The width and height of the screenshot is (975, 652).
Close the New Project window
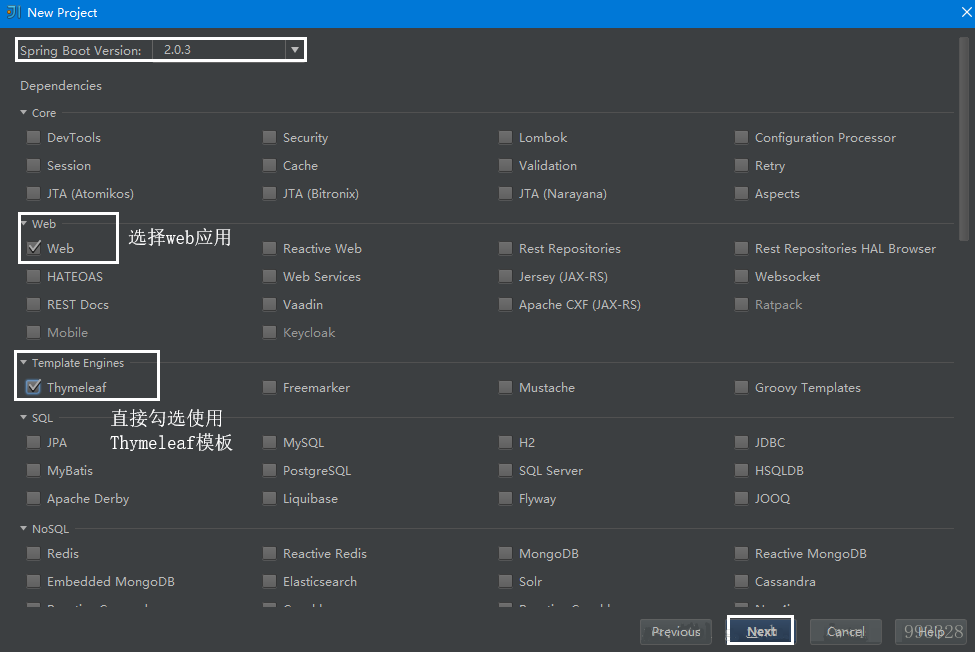click(x=966, y=12)
